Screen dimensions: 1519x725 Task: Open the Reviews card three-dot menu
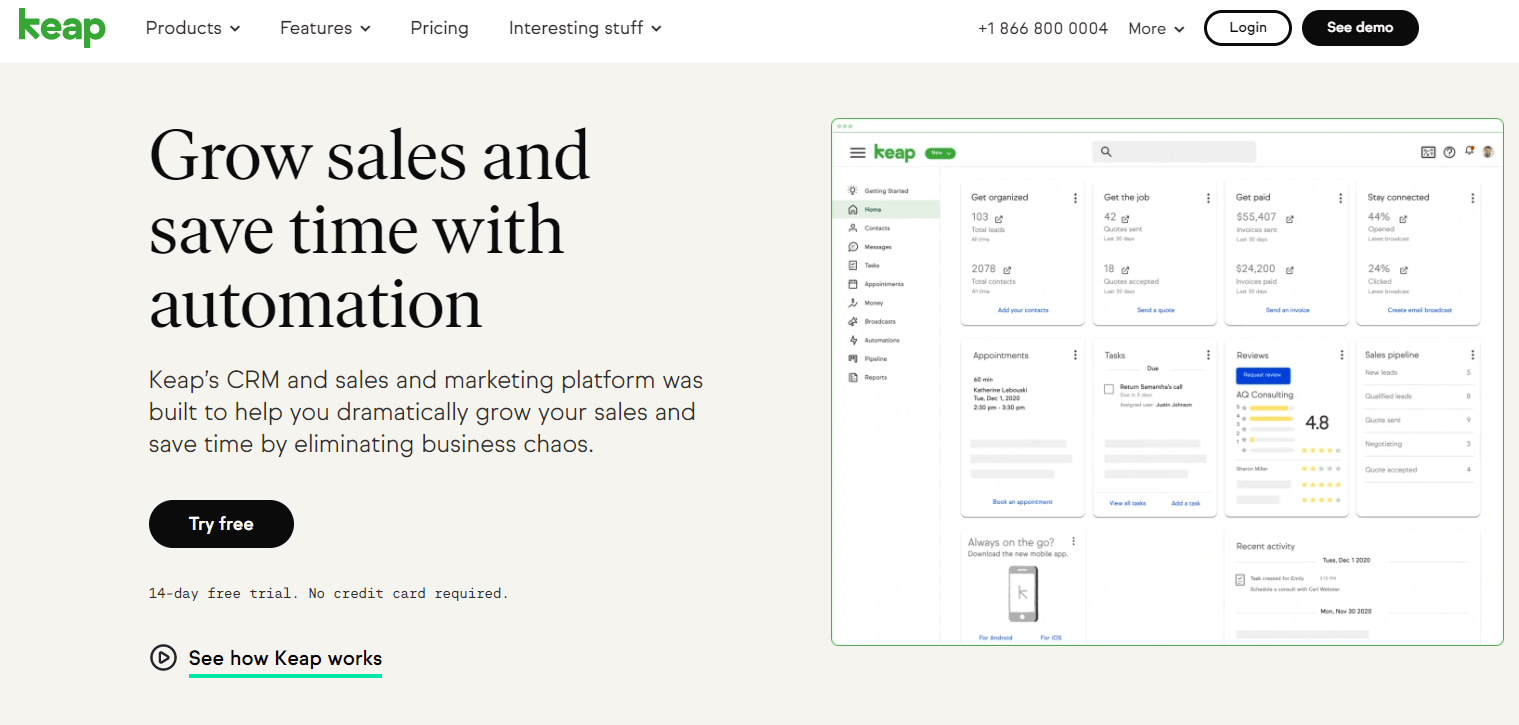[1341, 355]
